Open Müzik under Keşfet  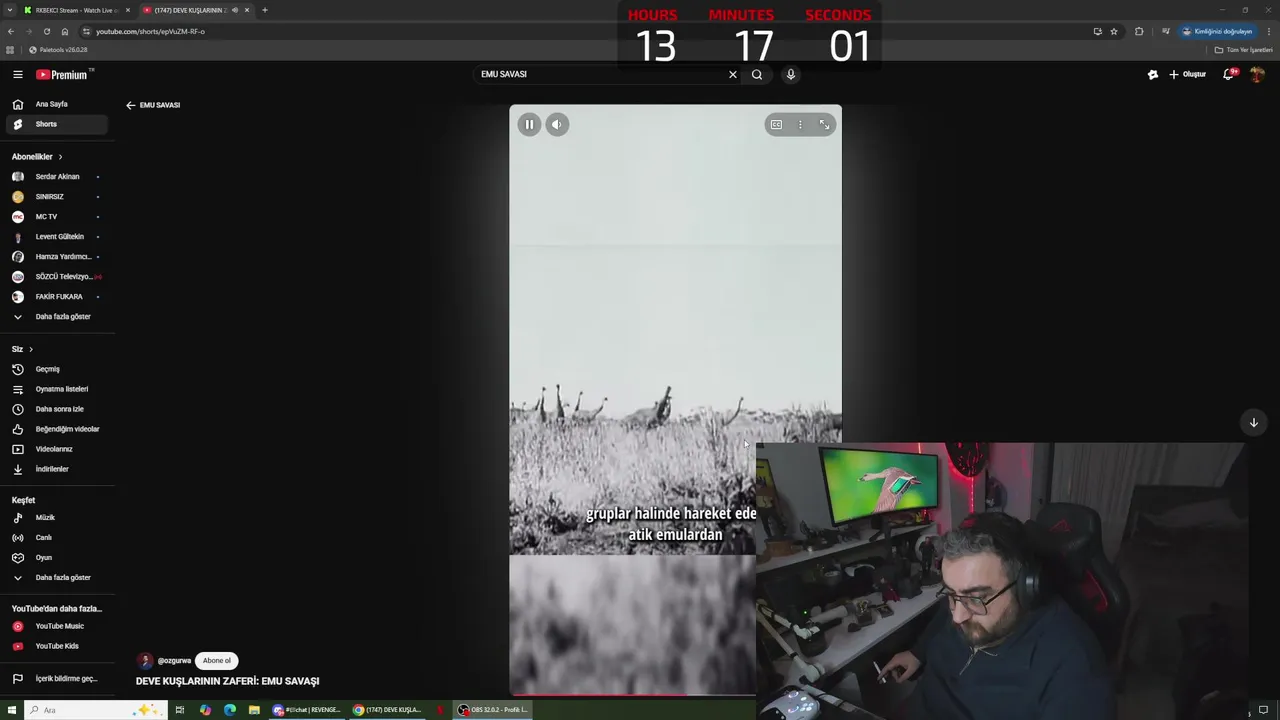coord(58,518)
